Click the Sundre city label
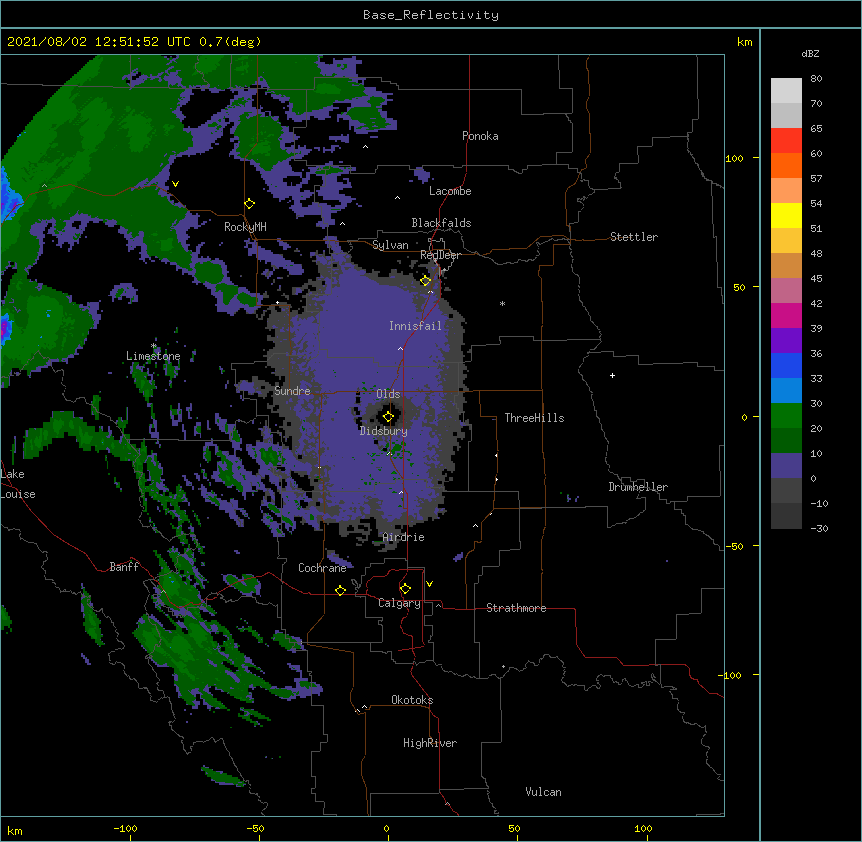The image size is (862, 842). pyautogui.click(x=292, y=391)
